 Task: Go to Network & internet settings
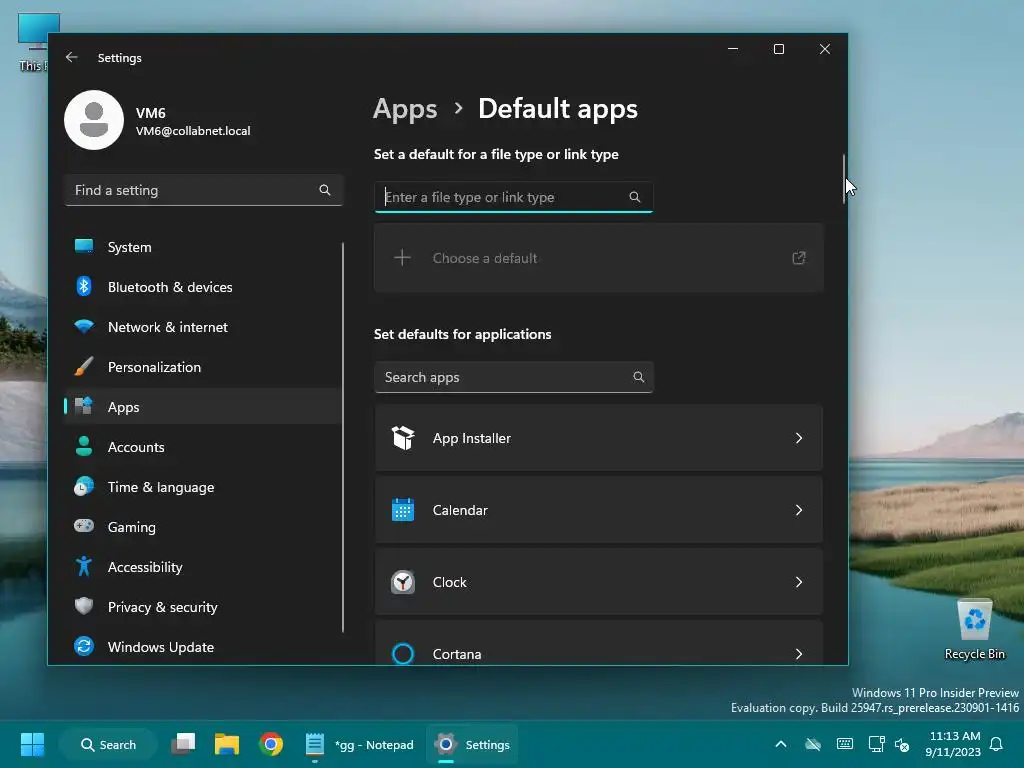tap(203, 327)
